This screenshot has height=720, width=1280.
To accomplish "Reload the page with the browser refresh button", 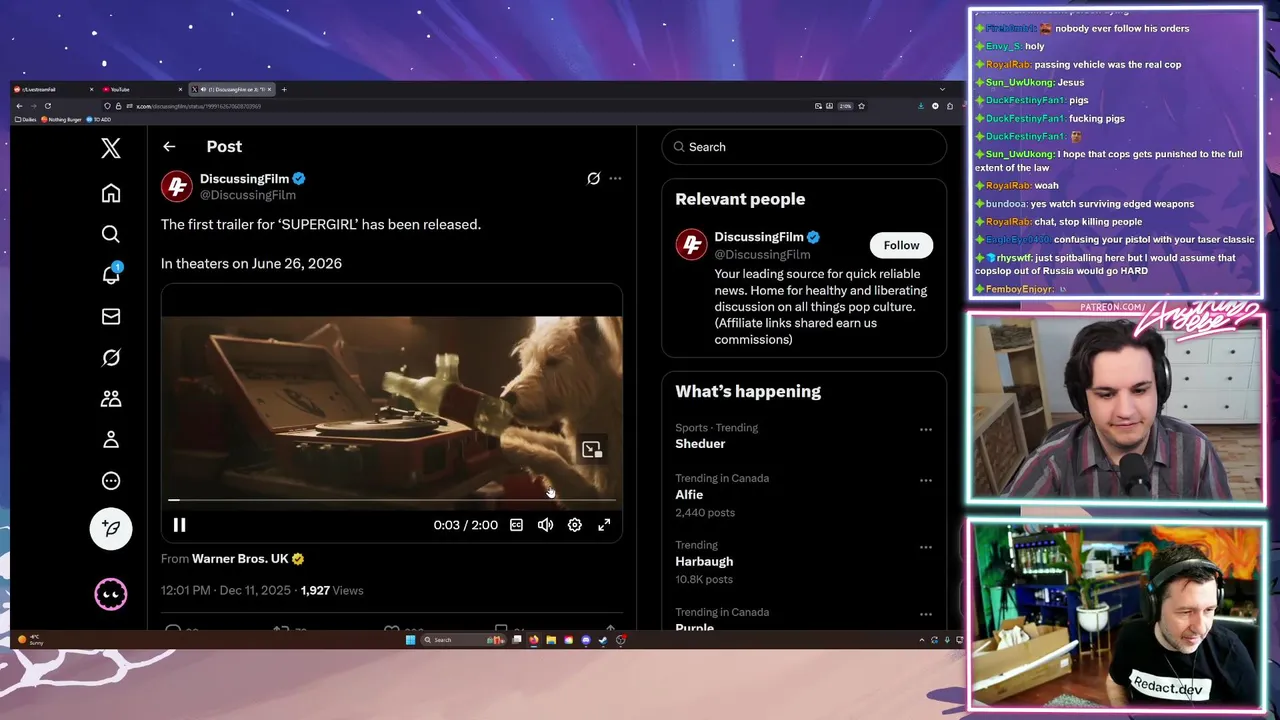I will [47, 106].
